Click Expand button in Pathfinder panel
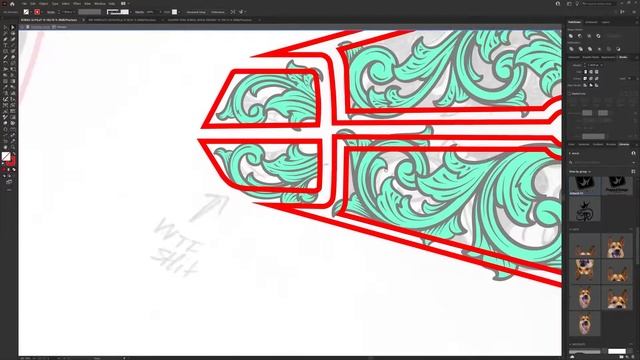640x360 pixels. pos(613,36)
